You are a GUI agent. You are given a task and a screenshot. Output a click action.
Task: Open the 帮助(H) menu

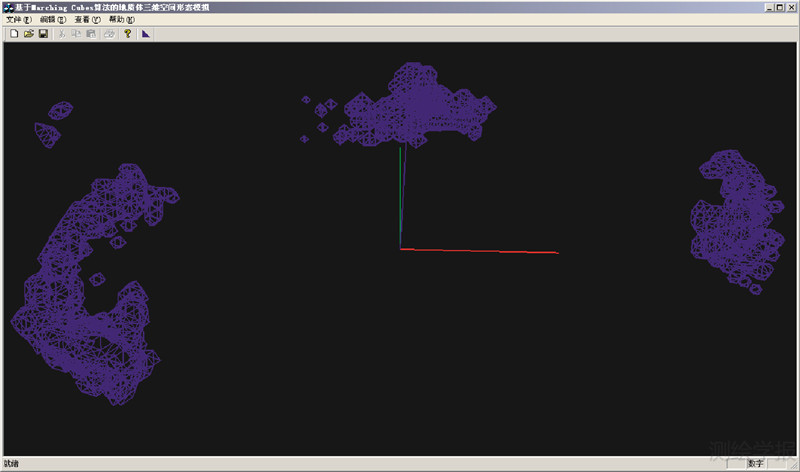pyautogui.click(x=121, y=20)
